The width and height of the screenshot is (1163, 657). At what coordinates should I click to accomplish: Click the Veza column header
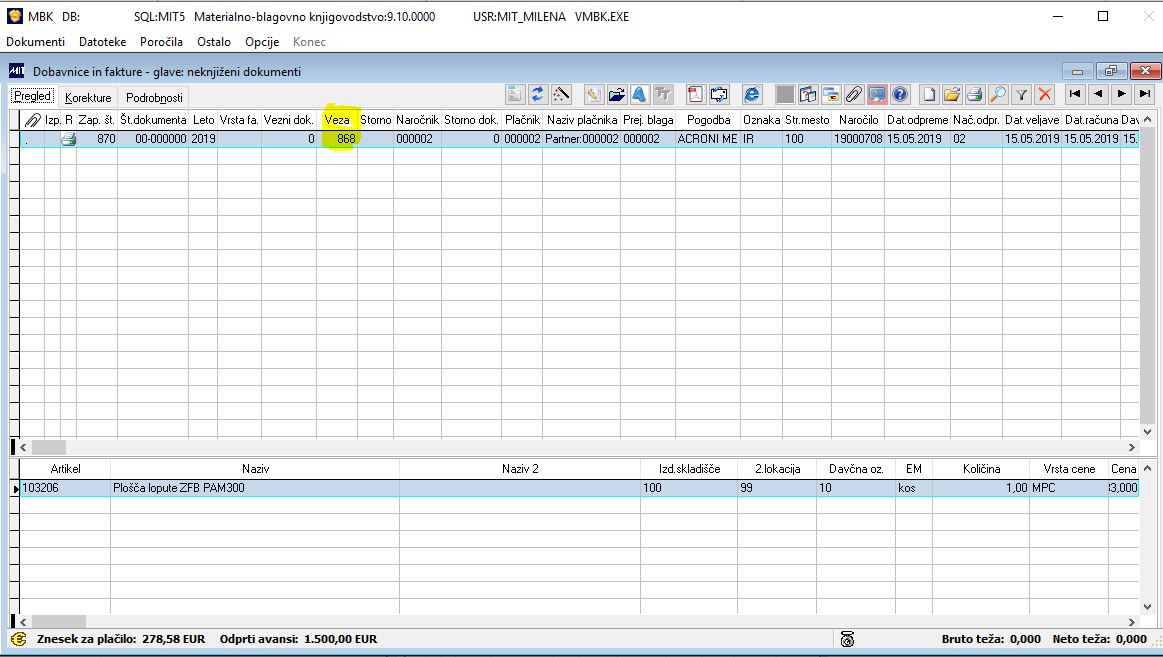pyautogui.click(x=337, y=119)
